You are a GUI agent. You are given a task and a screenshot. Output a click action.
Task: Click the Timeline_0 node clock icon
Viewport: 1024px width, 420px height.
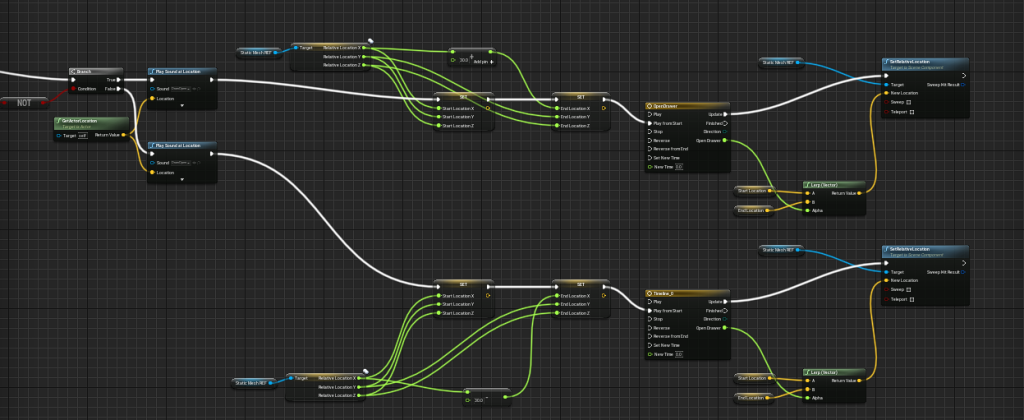pos(651,292)
